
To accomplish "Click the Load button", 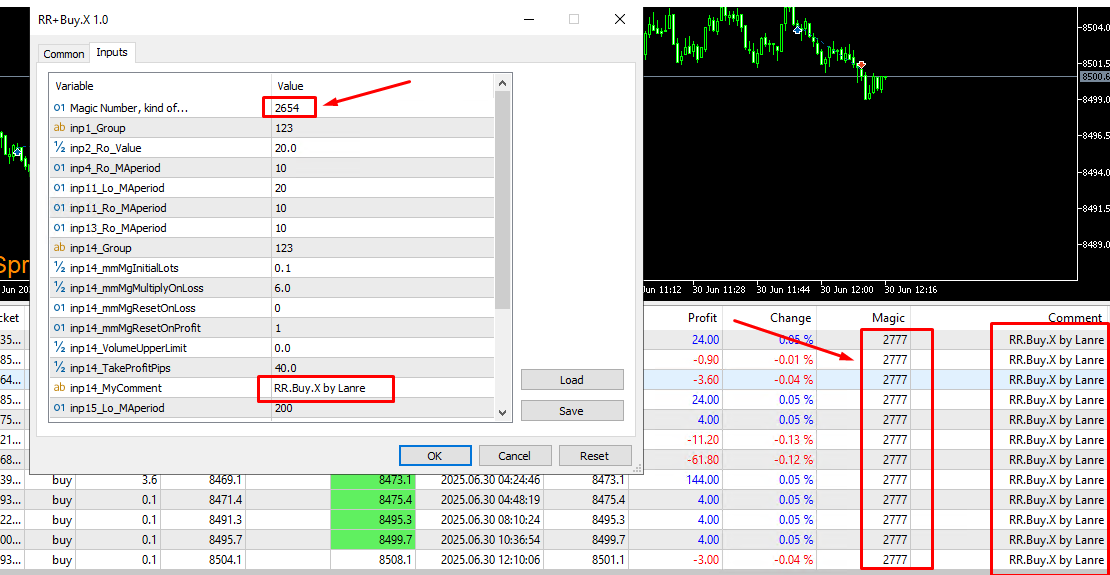I will [572, 380].
